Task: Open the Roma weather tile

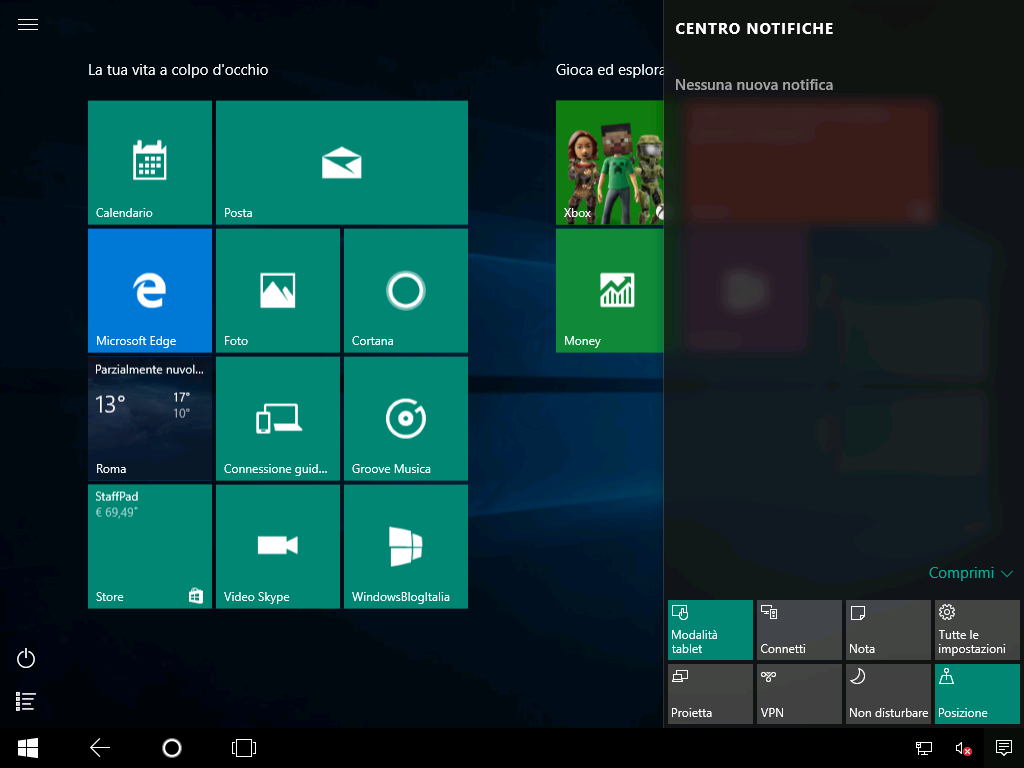Action: [x=150, y=418]
